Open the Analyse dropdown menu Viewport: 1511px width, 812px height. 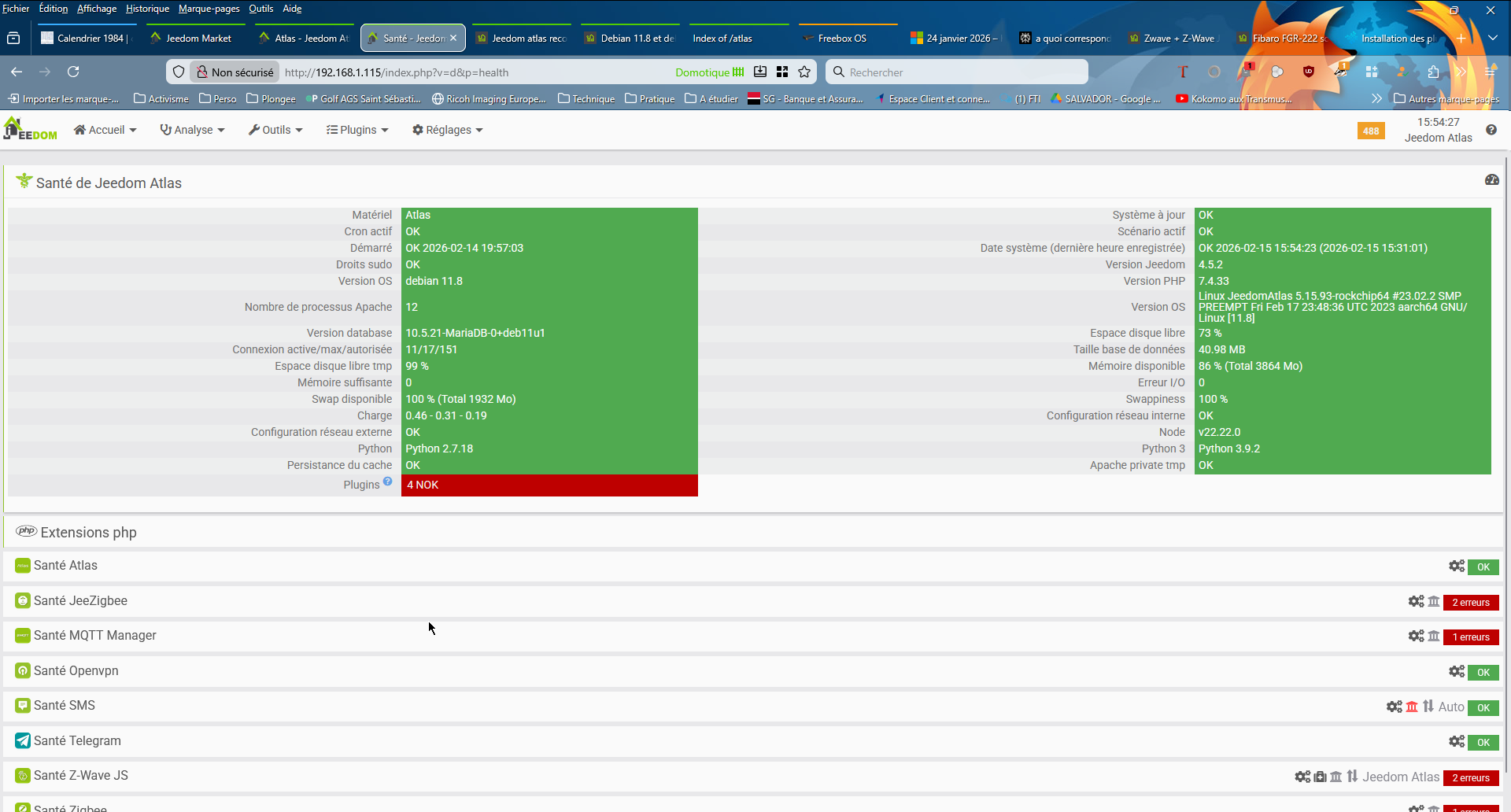coord(193,130)
